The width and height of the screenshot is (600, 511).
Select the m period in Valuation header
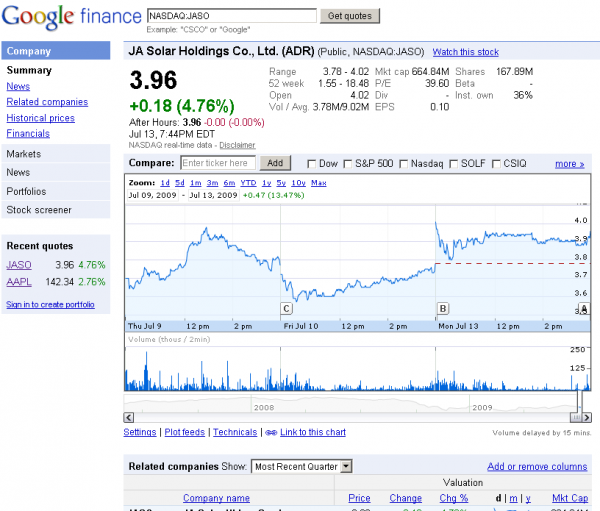click(x=513, y=498)
